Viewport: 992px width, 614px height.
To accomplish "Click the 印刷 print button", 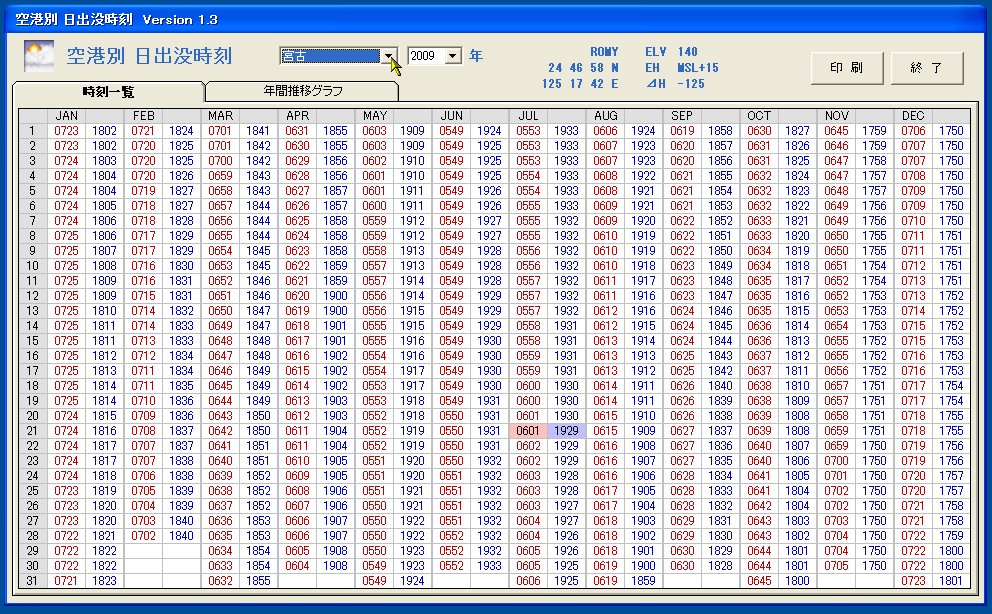I will pos(846,68).
